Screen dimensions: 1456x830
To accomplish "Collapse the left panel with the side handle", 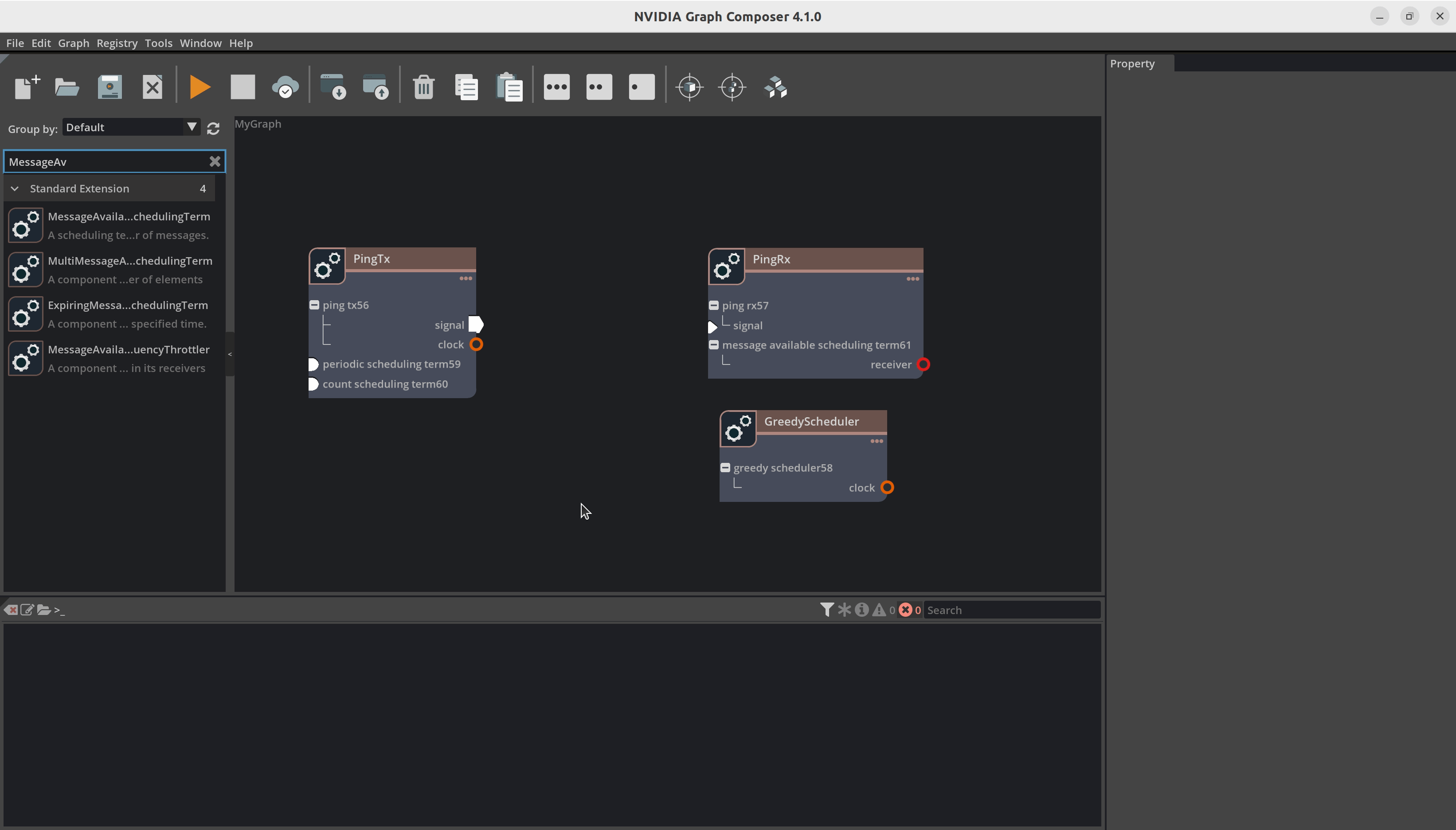I will 230,354.
